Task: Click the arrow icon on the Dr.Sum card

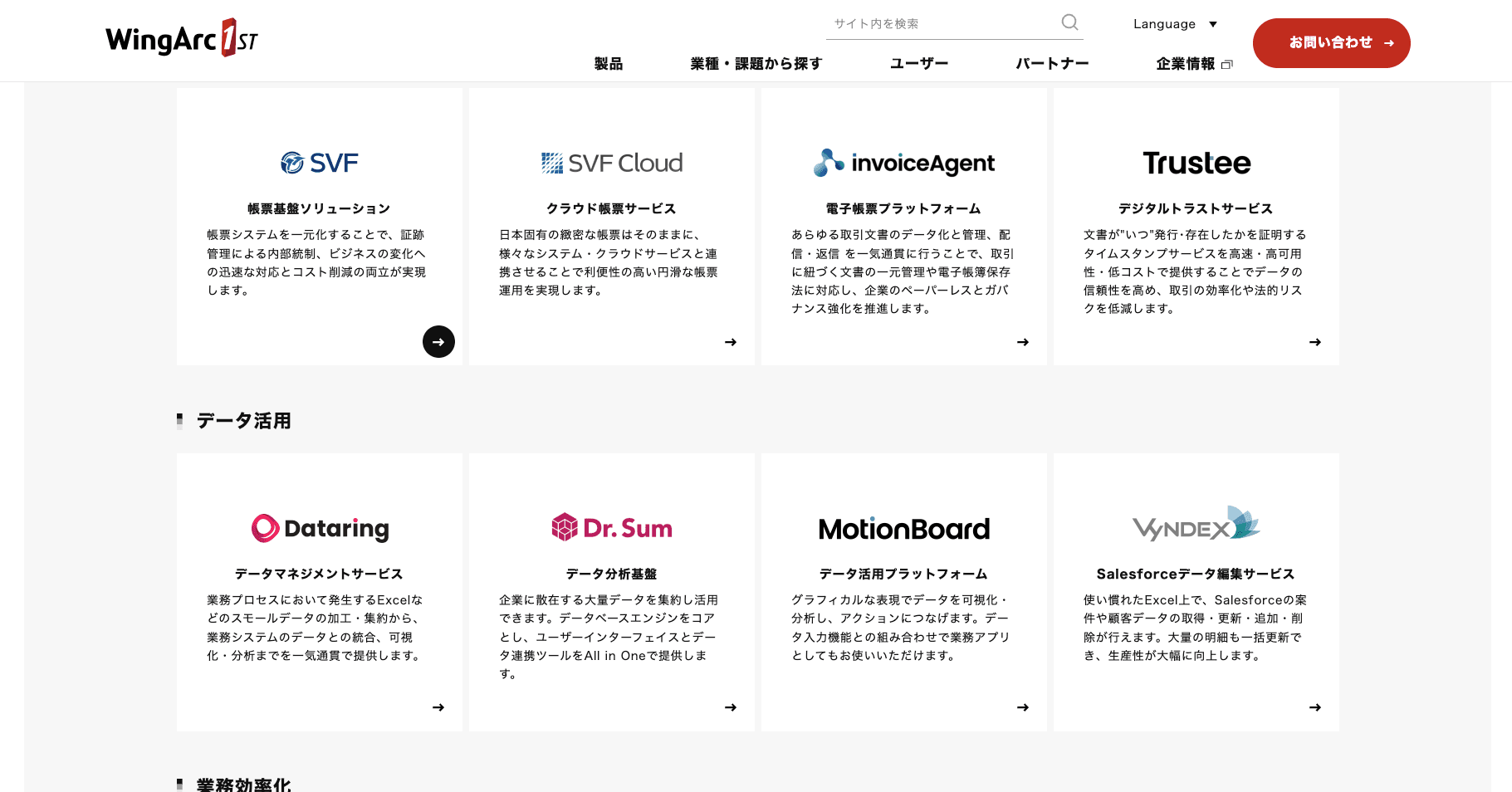Action: (731, 707)
